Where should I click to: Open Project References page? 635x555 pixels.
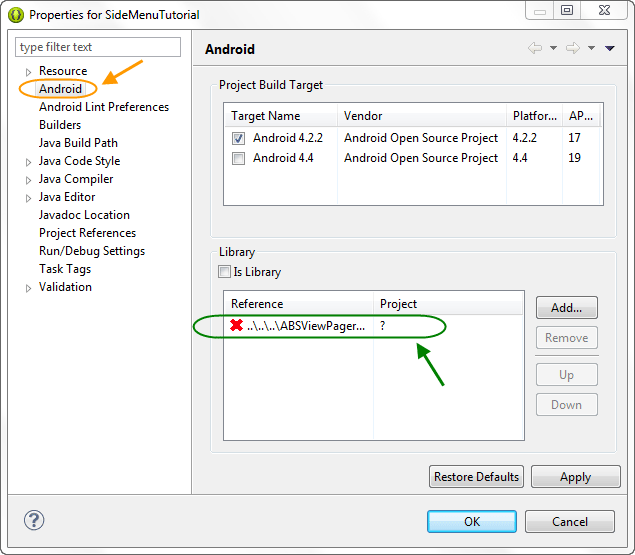coord(87,233)
